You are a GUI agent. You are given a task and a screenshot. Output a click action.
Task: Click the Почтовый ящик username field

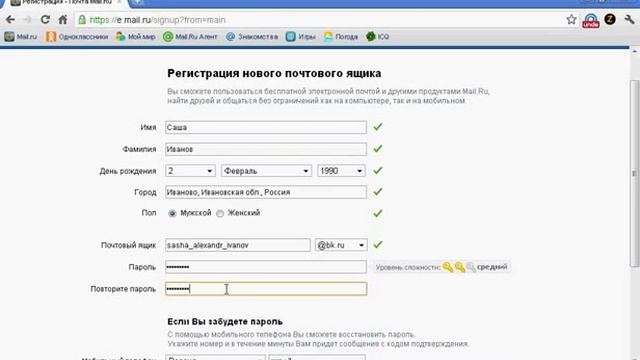[238, 245]
